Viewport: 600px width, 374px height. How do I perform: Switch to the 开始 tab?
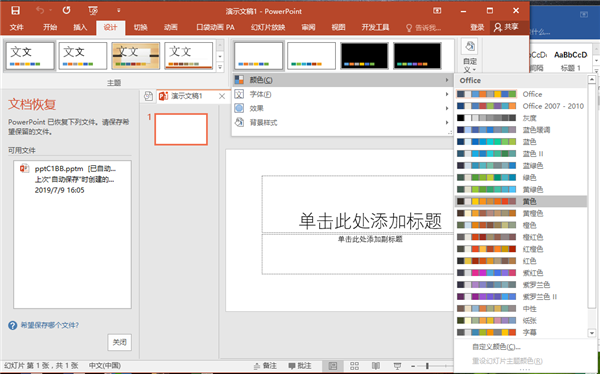click(x=50, y=27)
